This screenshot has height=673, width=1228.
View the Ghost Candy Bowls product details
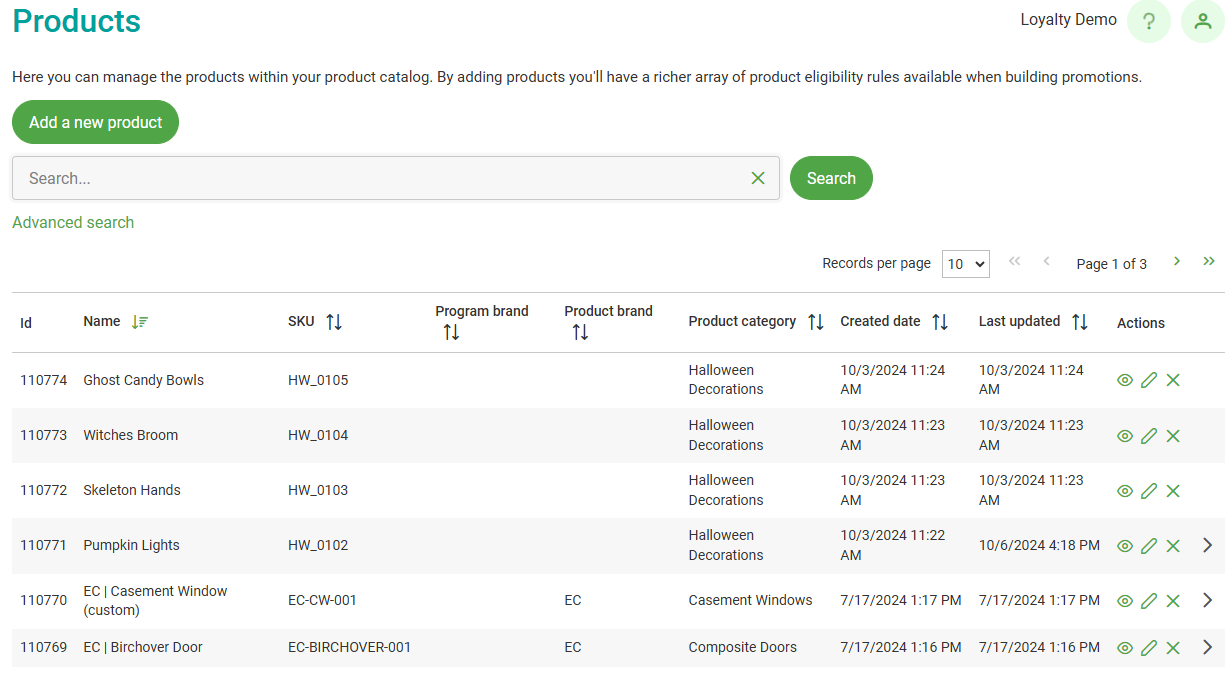pyautogui.click(x=1125, y=380)
